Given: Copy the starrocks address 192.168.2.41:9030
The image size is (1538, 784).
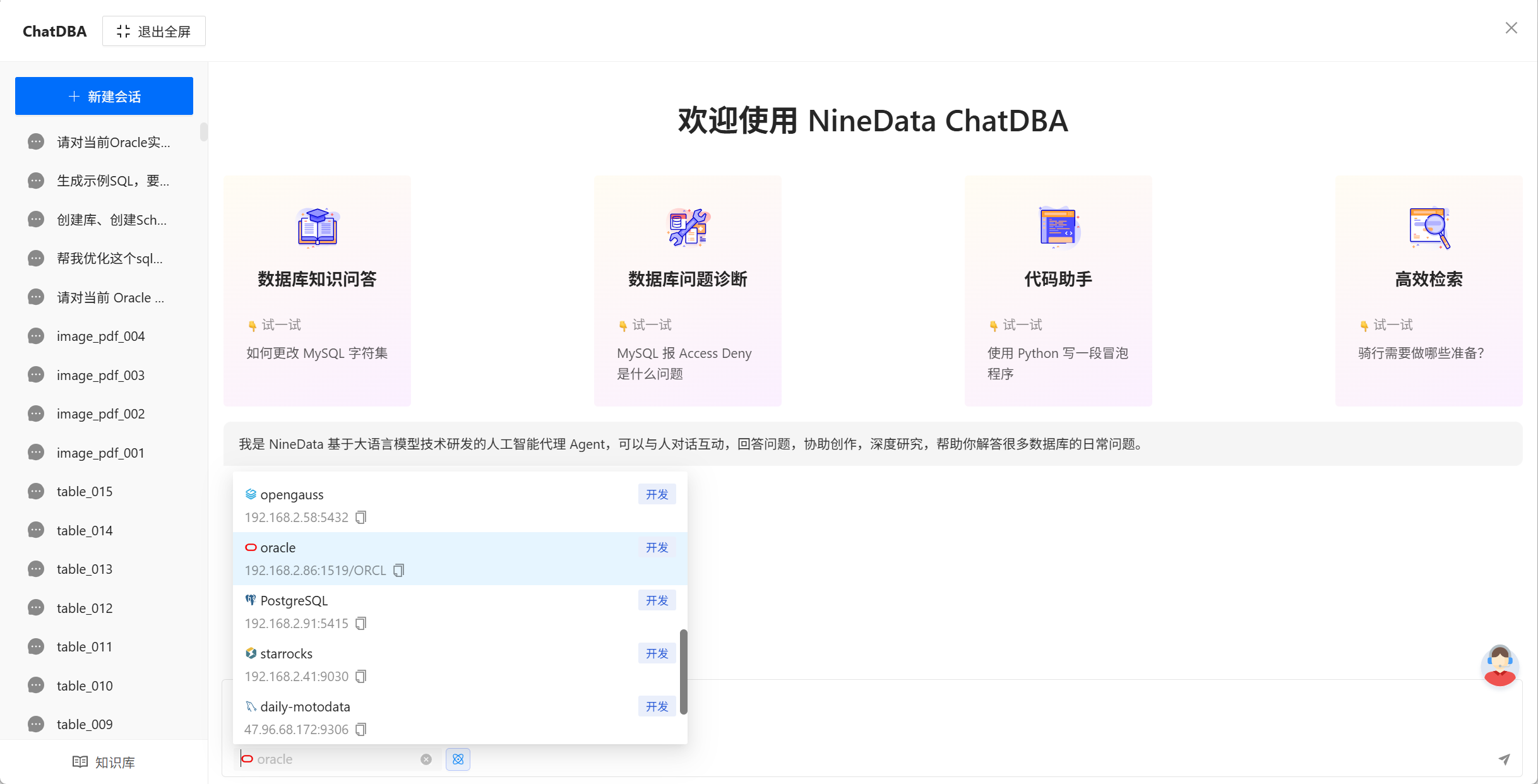Looking at the screenshot, I should coord(361,677).
